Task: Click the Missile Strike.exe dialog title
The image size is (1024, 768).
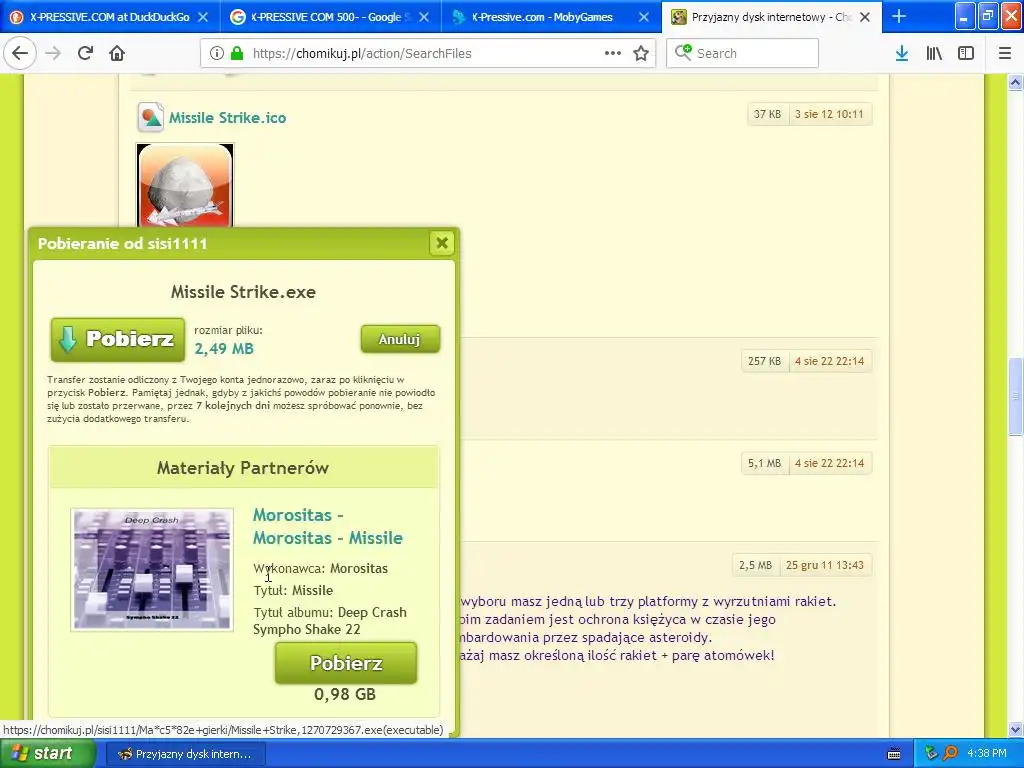Action: 243,292
